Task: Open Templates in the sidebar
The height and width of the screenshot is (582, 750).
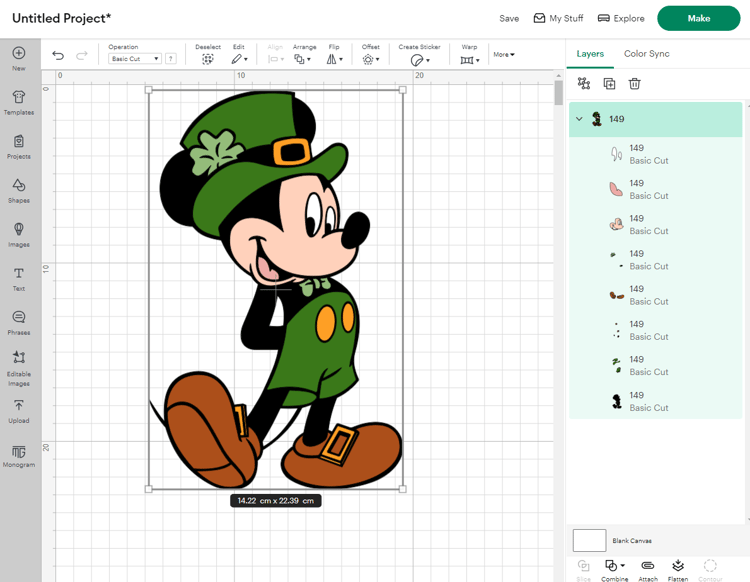Action: [x=19, y=103]
